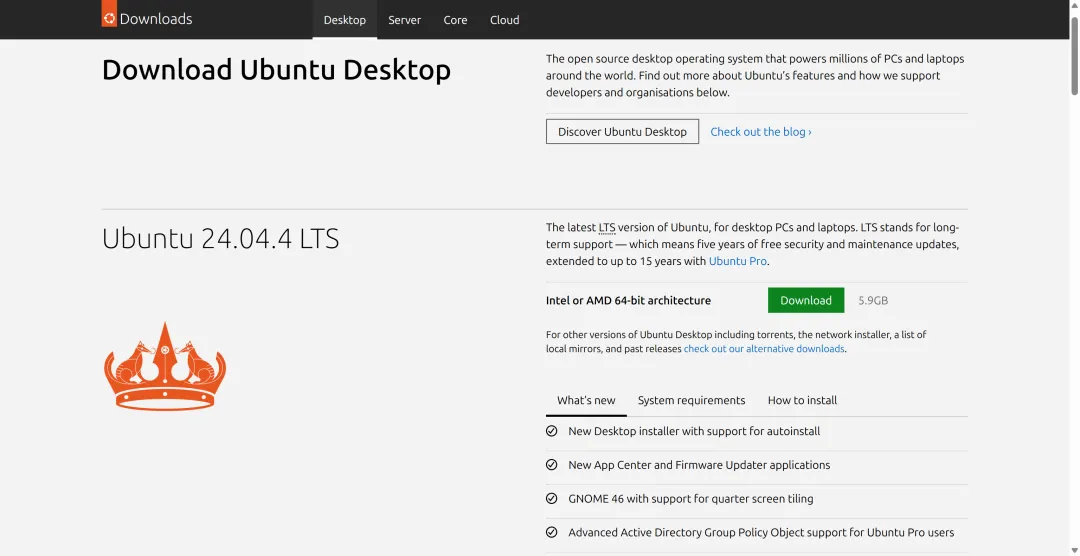This screenshot has width=1080, height=556.
Task: Click the Ubuntu logo icon in header
Action: (109, 16)
